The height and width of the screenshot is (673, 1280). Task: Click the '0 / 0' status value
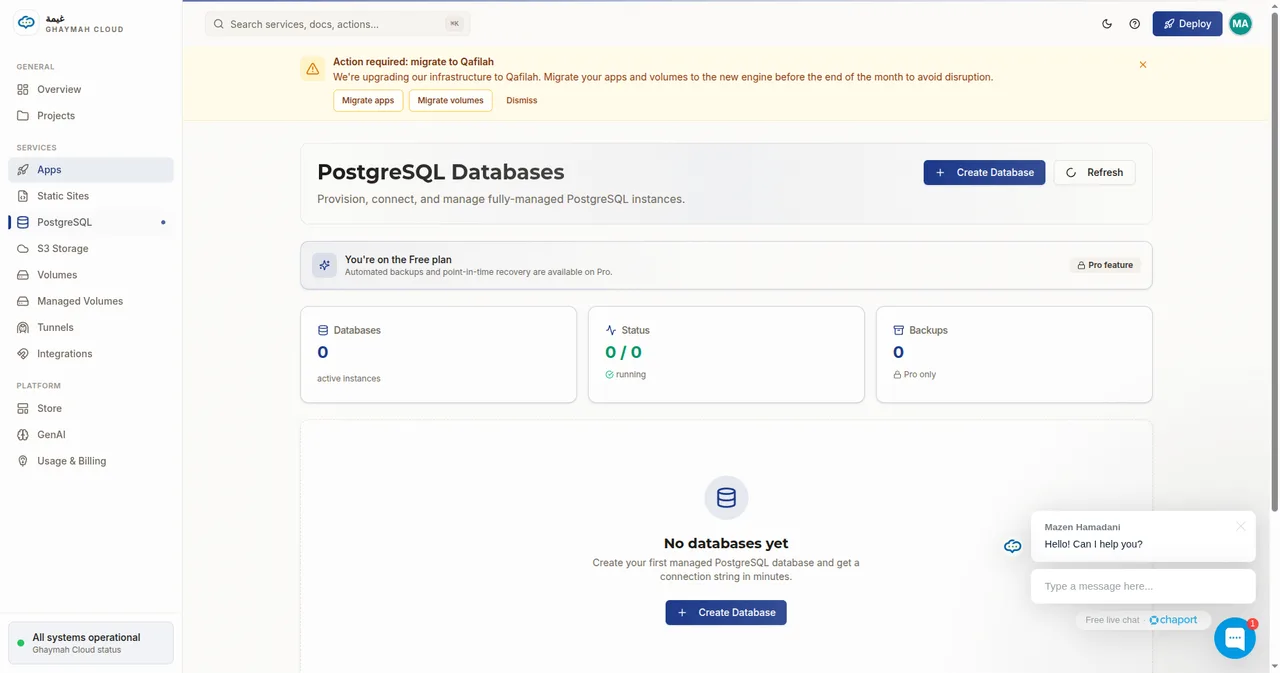pos(623,352)
